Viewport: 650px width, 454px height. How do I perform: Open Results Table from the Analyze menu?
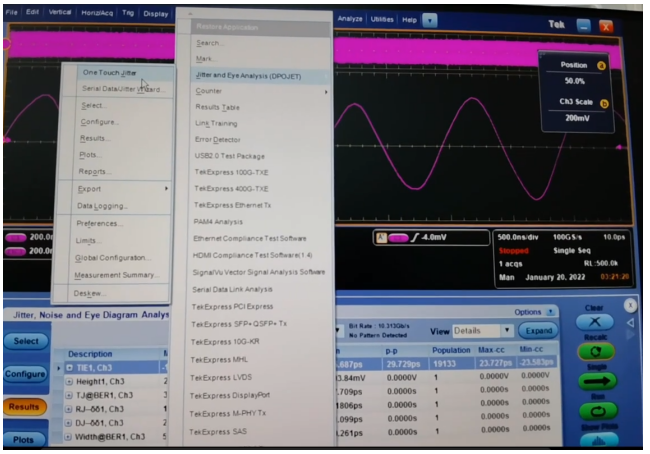pyautogui.click(x=217, y=107)
